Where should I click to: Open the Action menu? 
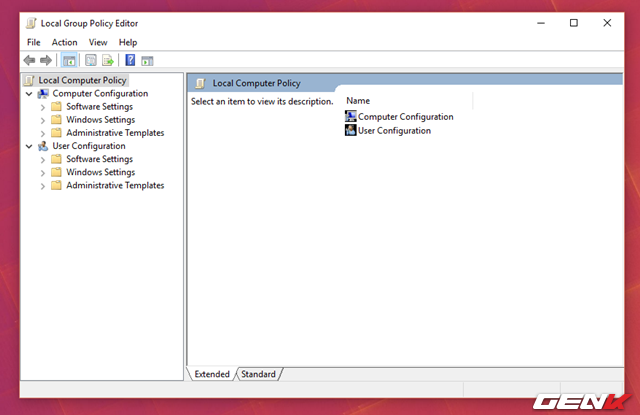(64, 42)
